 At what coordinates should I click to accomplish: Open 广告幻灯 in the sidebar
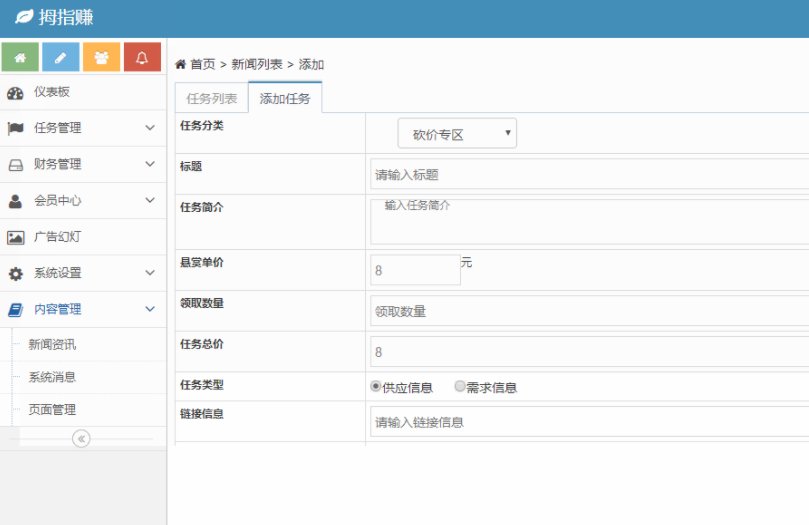(x=57, y=237)
